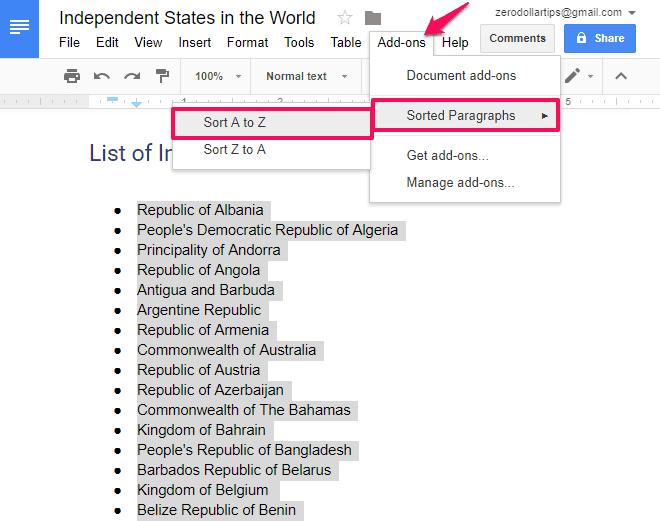660x521 pixels.
Task: Click 'Principality of Andorra' line
Action: [209, 250]
